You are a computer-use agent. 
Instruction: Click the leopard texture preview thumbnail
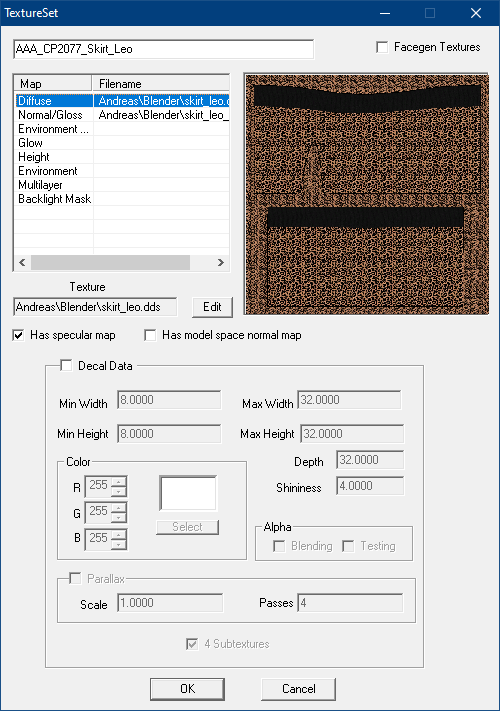click(x=366, y=194)
